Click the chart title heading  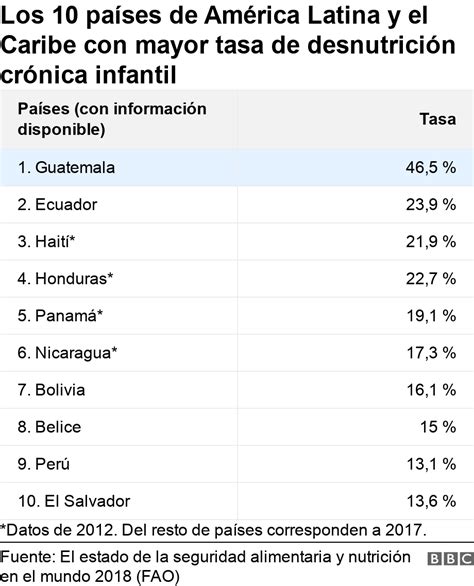pos(228,45)
